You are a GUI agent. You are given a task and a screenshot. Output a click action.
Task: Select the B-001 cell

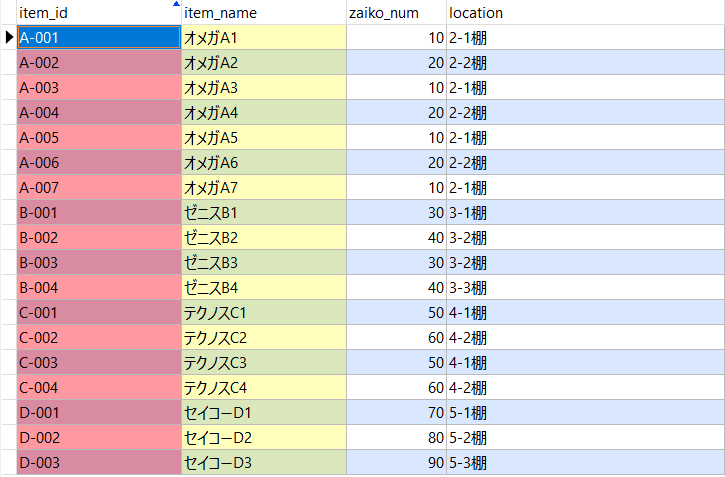(99, 212)
